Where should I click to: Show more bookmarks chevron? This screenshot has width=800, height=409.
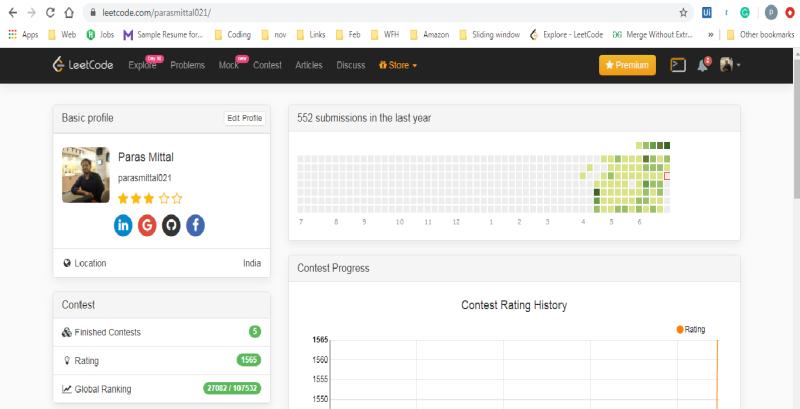pos(710,35)
